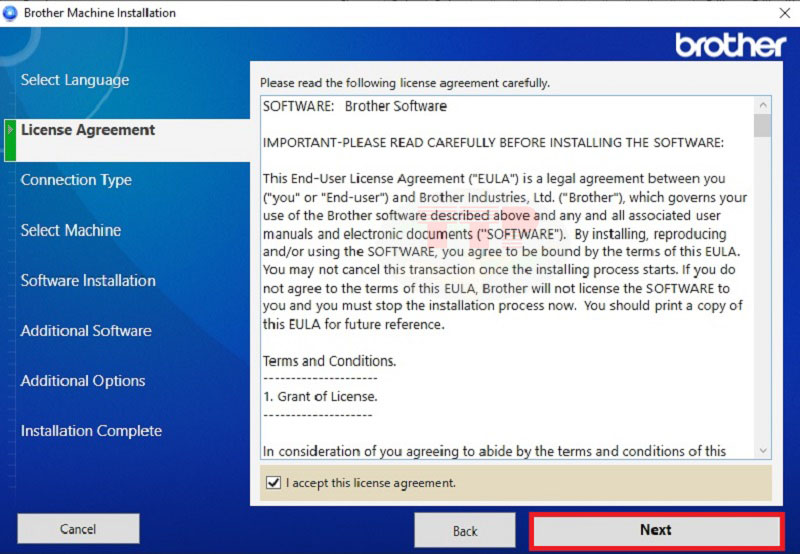Viewport: 800px width, 554px height.
Task: Uncheck the accept license agreement checkbox
Action: coord(274,483)
